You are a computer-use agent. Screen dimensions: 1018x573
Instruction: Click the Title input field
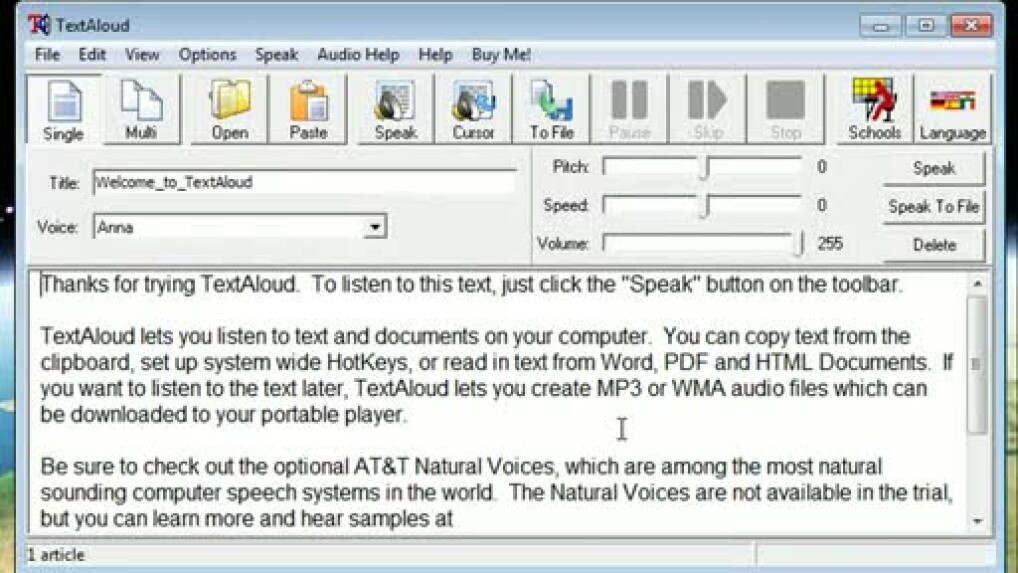click(304, 183)
